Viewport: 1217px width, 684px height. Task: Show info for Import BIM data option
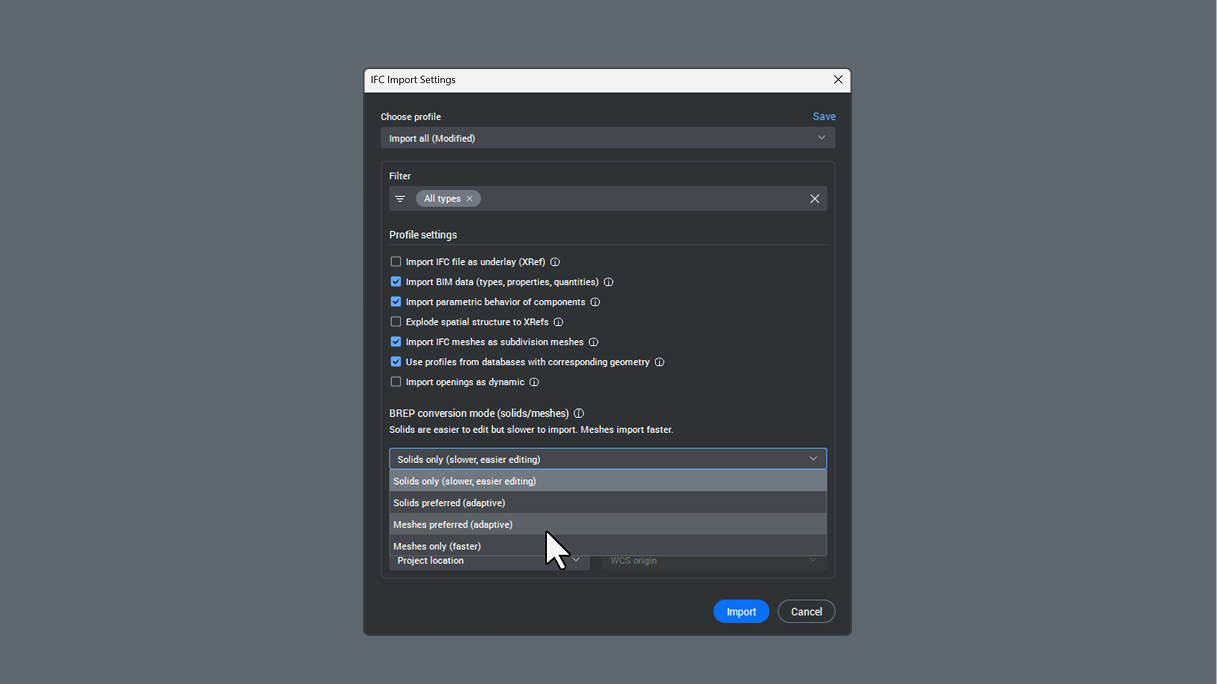pyautogui.click(x=608, y=282)
